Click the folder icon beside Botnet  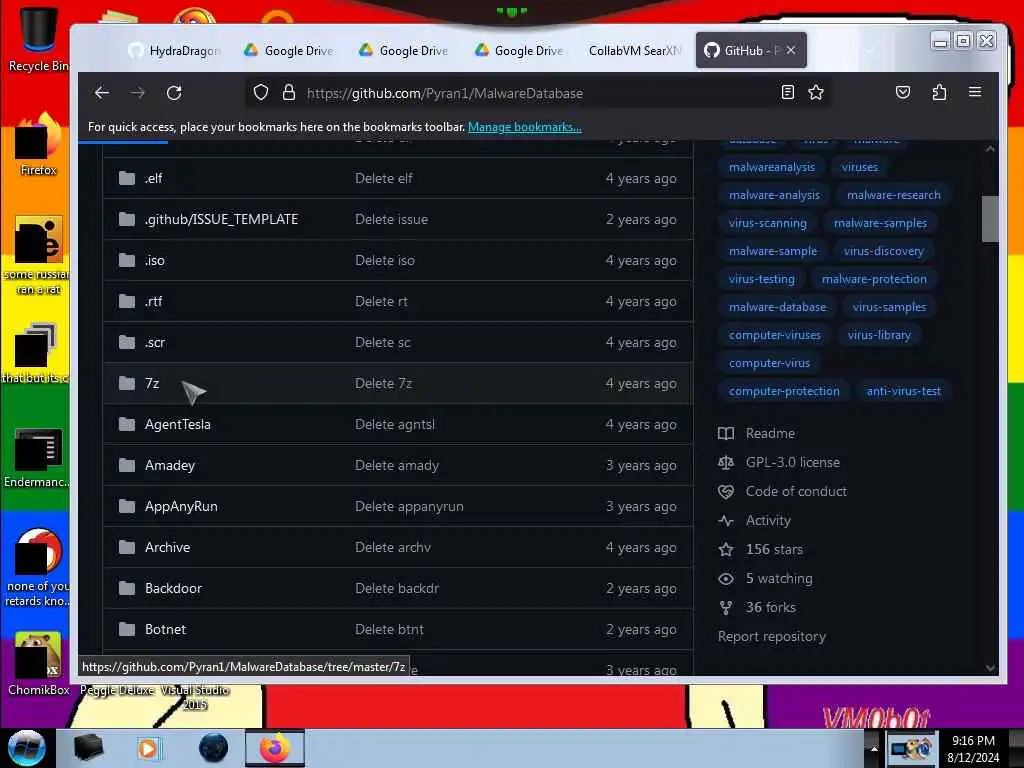click(x=127, y=630)
